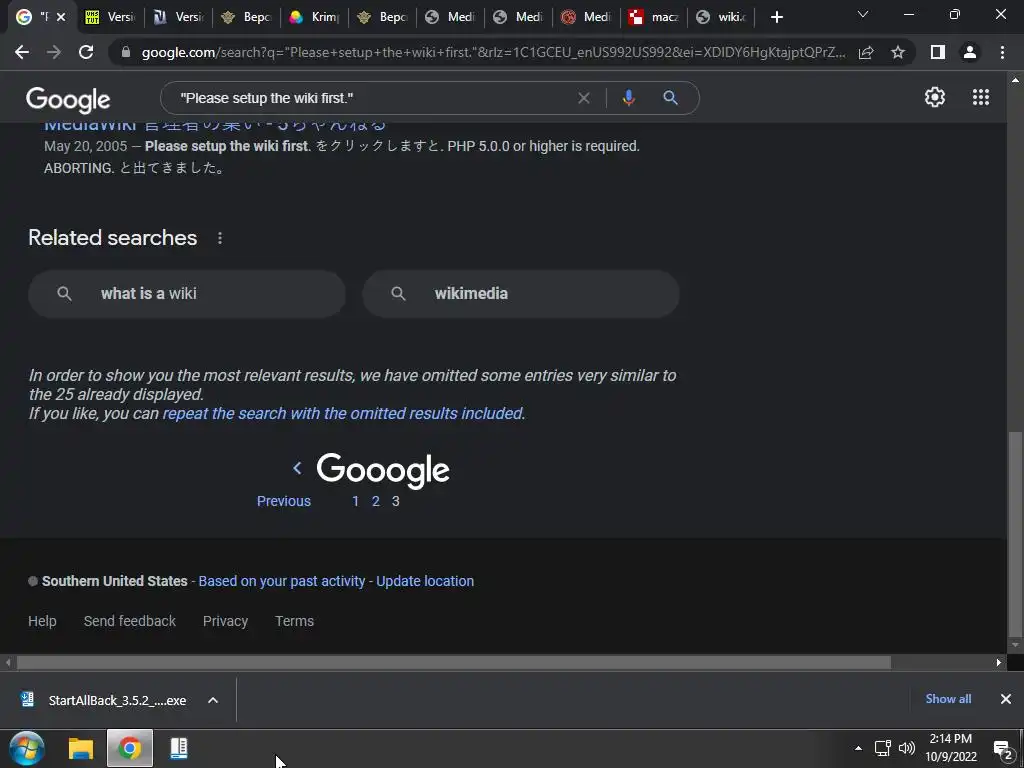Go back using browser back arrow
This screenshot has height=768, width=1024.
[x=22, y=52]
